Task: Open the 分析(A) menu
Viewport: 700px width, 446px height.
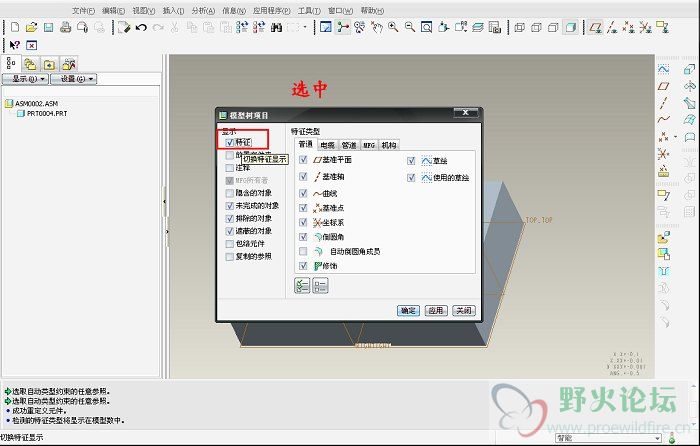Action: coord(203,10)
